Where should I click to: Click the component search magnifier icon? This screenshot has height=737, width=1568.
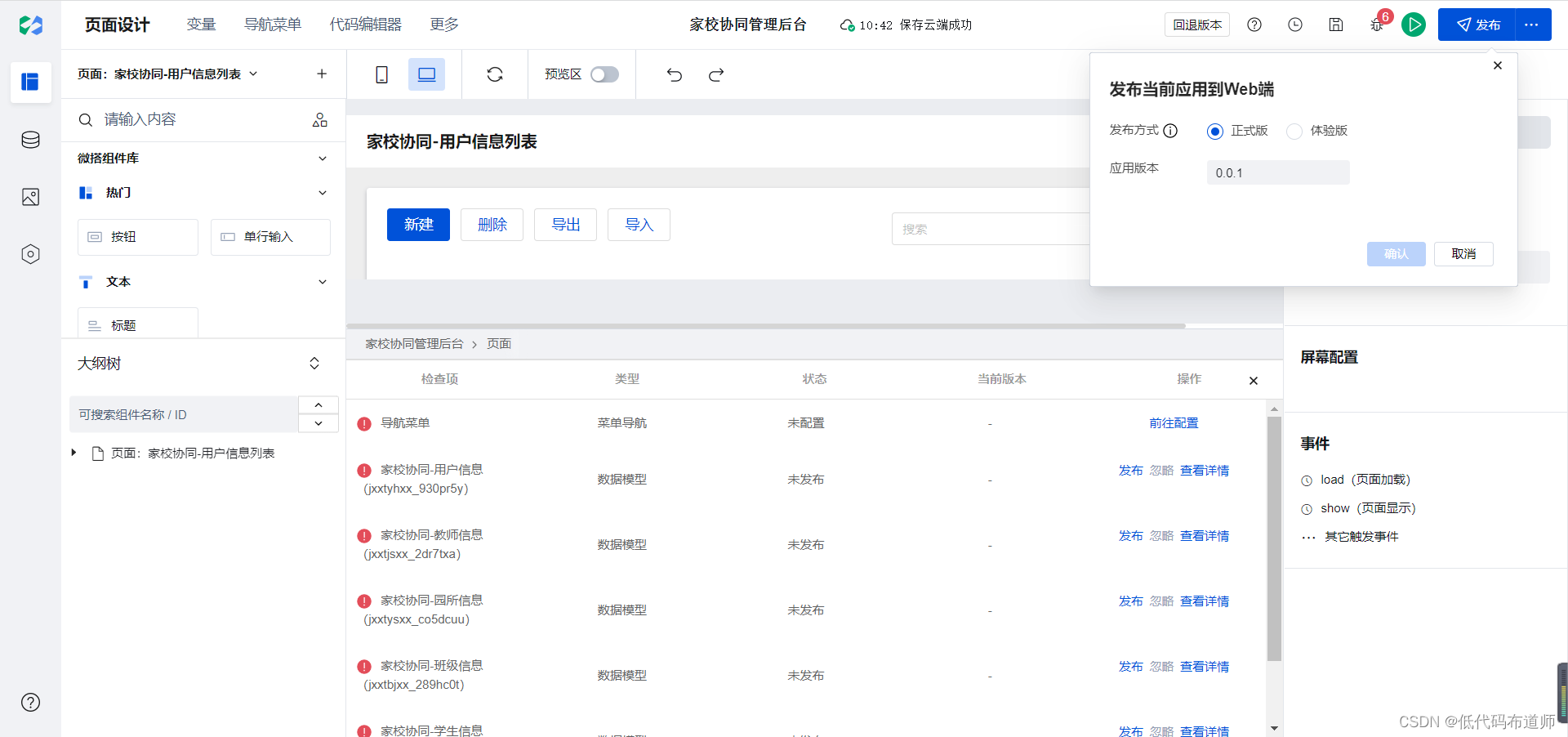click(x=85, y=120)
